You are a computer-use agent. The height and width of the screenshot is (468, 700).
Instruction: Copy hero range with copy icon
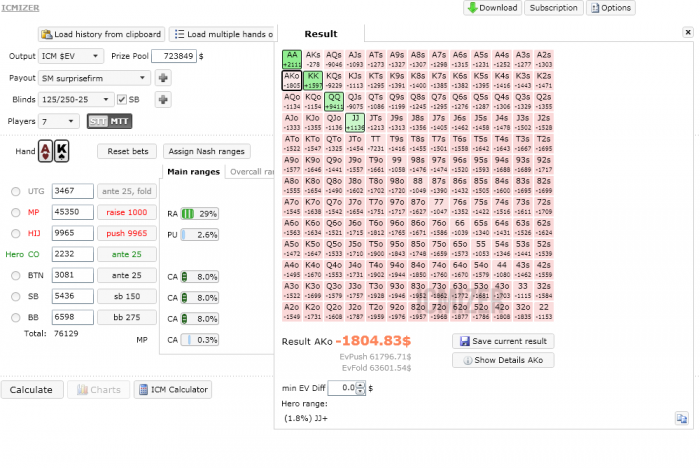click(682, 418)
